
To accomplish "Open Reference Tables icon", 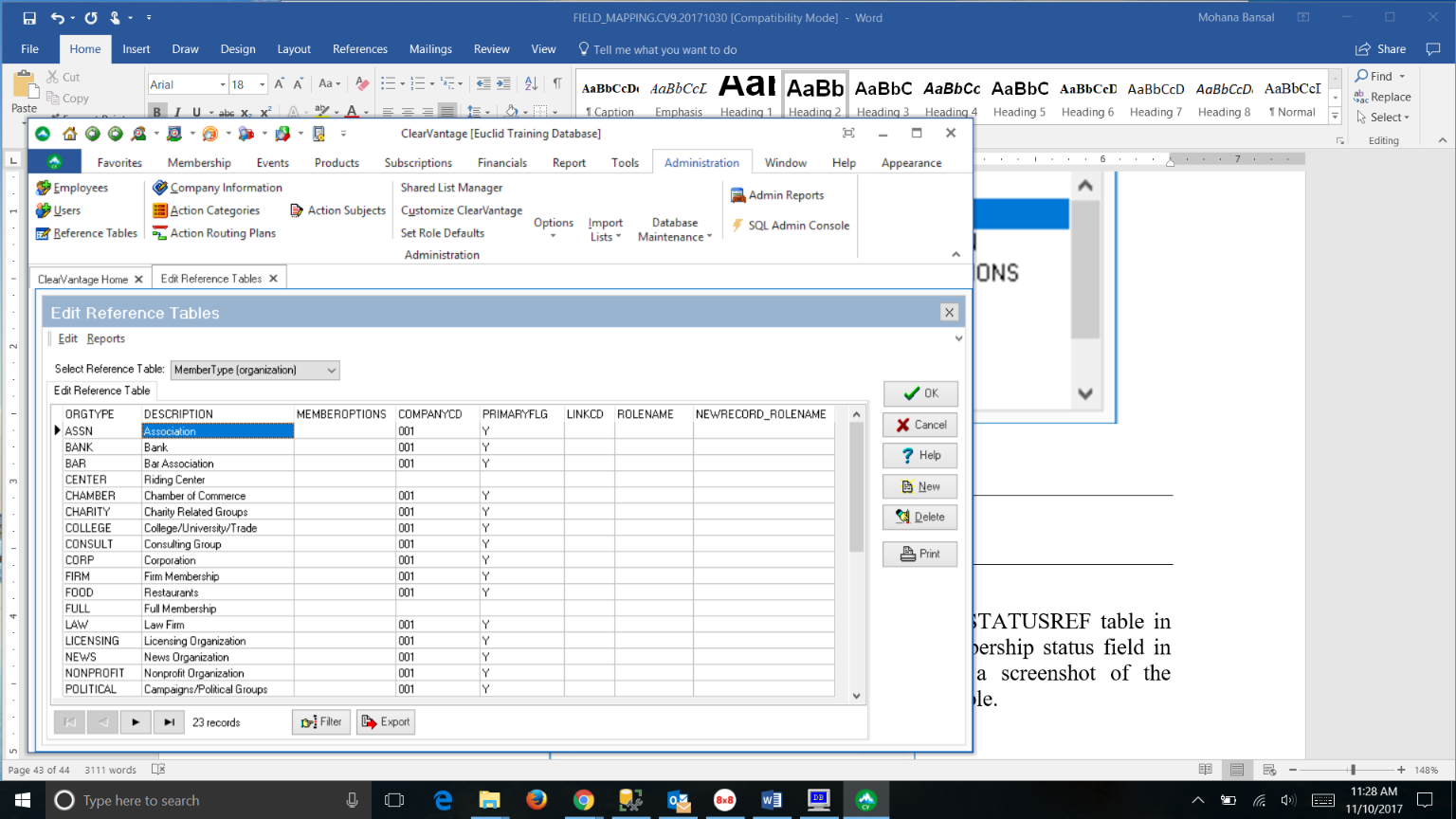I will click(x=43, y=233).
